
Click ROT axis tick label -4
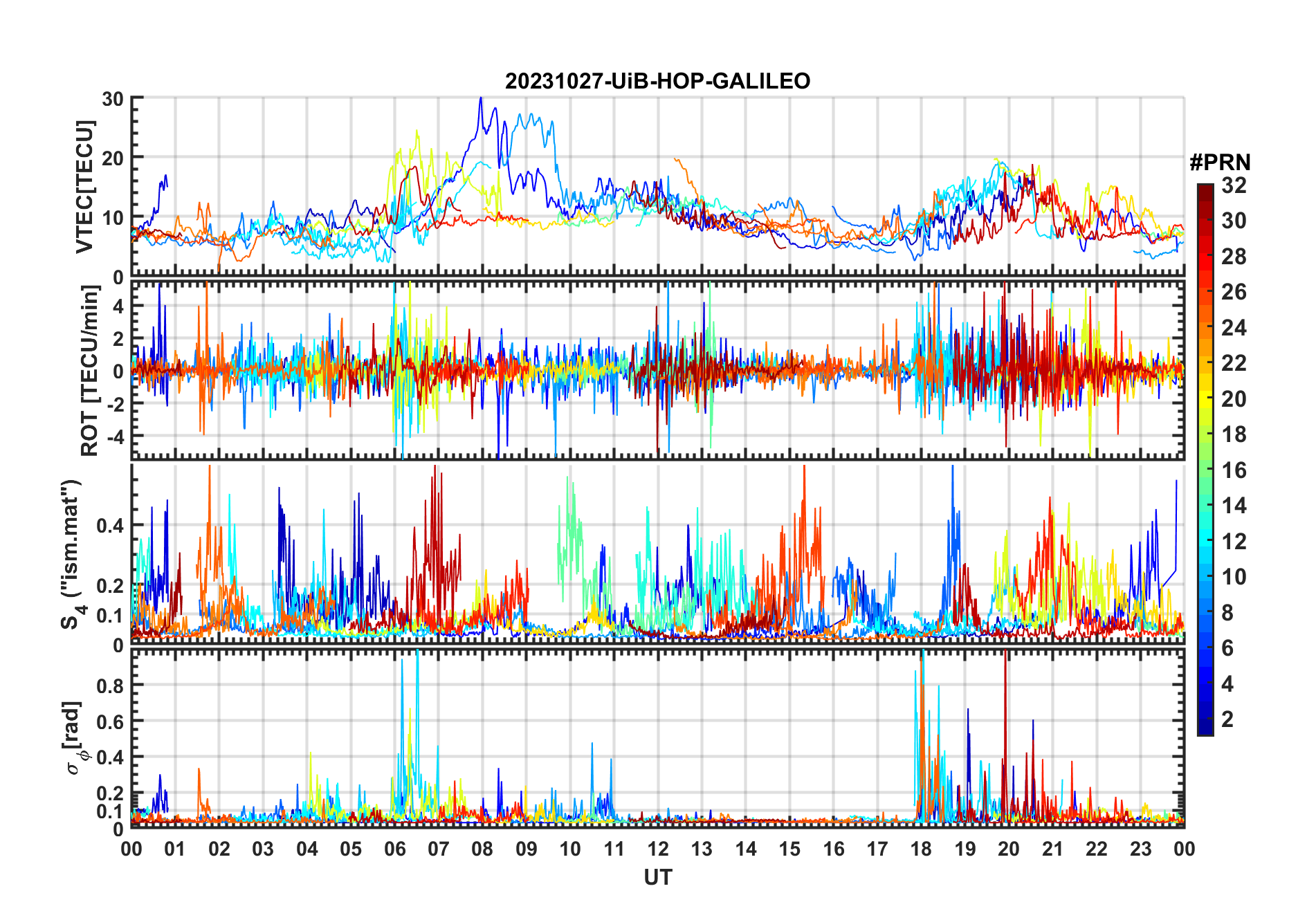(115, 436)
